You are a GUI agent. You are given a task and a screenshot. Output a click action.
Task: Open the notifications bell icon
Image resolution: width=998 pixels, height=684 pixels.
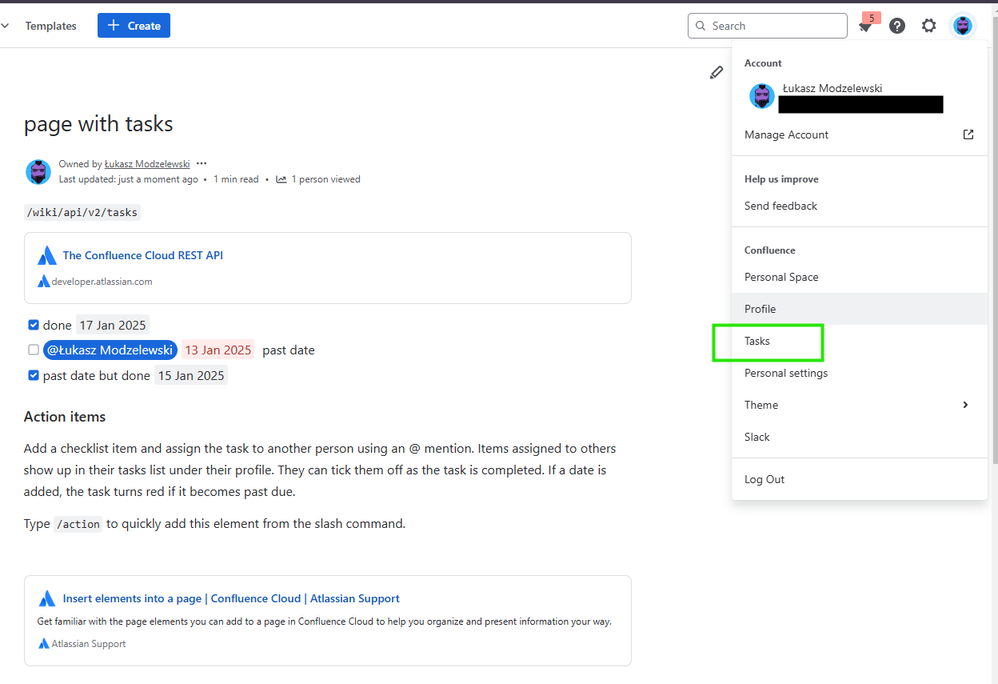pyautogui.click(x=865, y=26)
